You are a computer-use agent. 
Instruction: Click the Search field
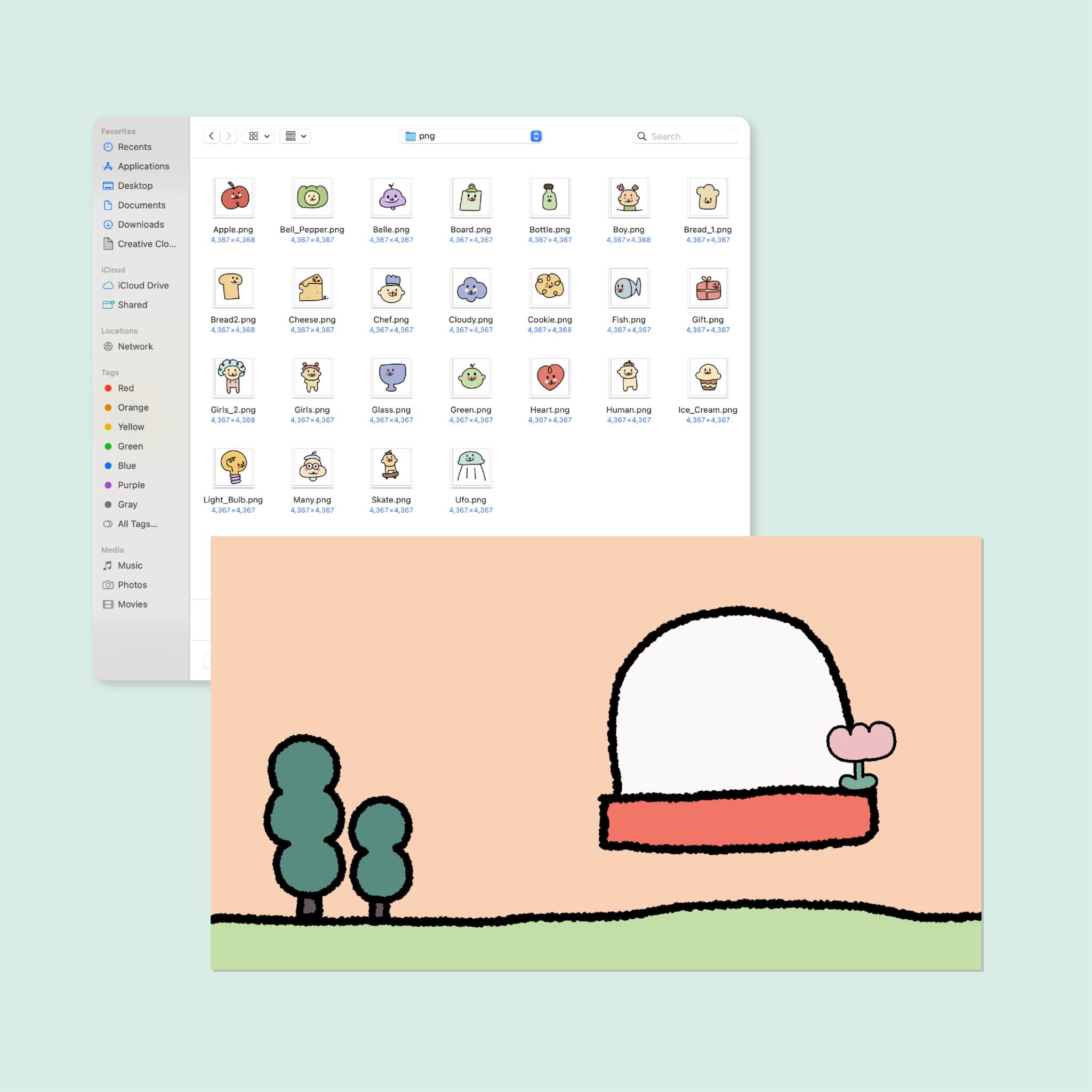685,136
